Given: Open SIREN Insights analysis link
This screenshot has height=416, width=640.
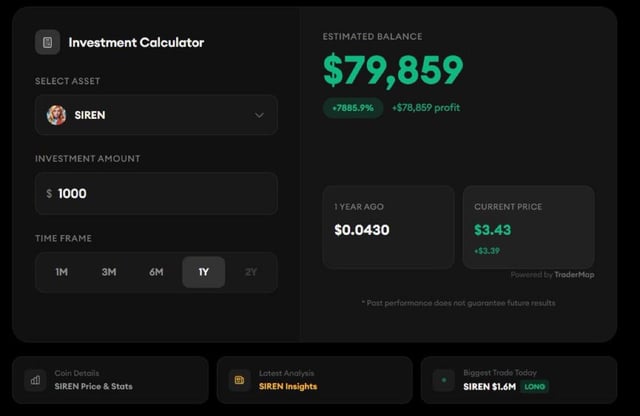Looking at the screenshot, I should pyautogui.click(x=288, y=387).
